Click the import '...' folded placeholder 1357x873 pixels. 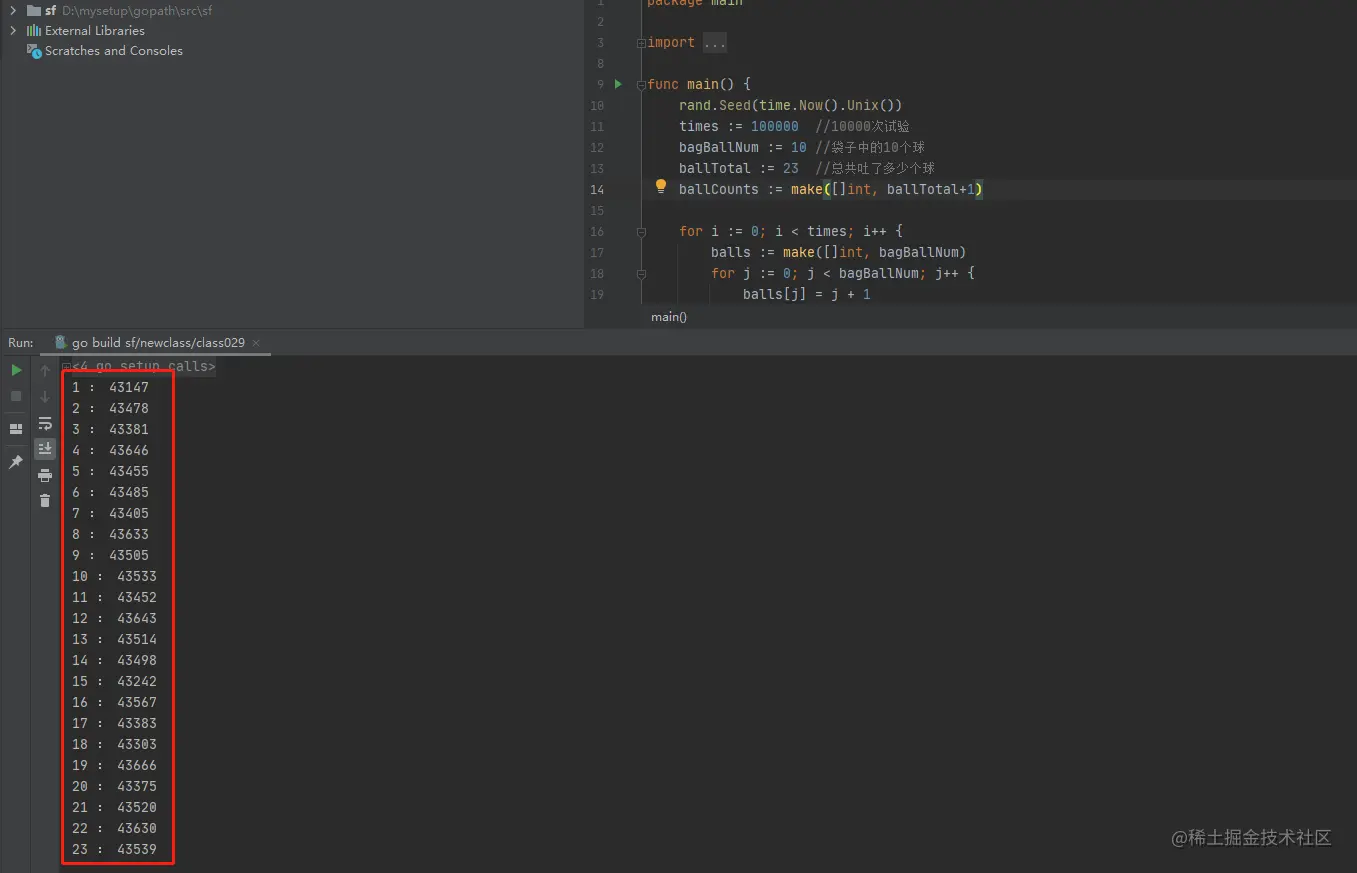715,42
